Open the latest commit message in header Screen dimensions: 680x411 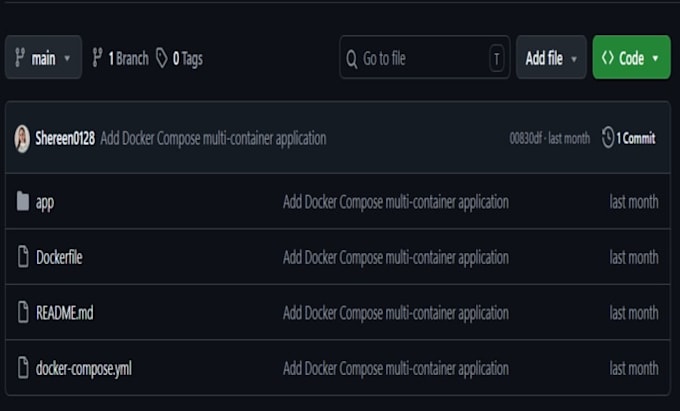[x=213, y=138]
